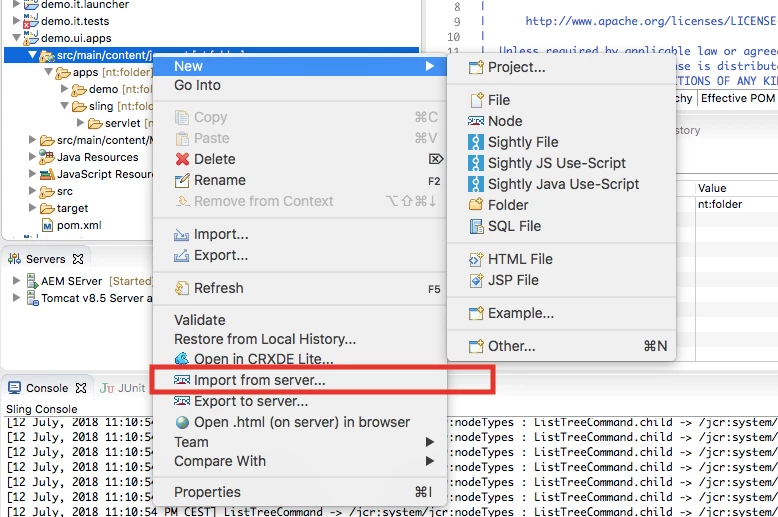Click the red Delete X icon

coord(182,159)
